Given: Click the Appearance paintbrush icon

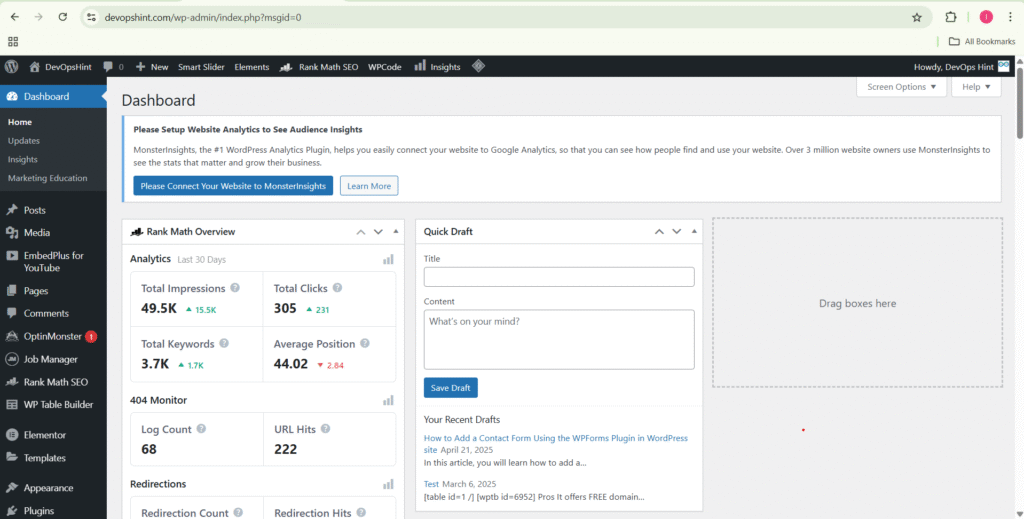Looking at the screenshot, I should coord(12,488).
